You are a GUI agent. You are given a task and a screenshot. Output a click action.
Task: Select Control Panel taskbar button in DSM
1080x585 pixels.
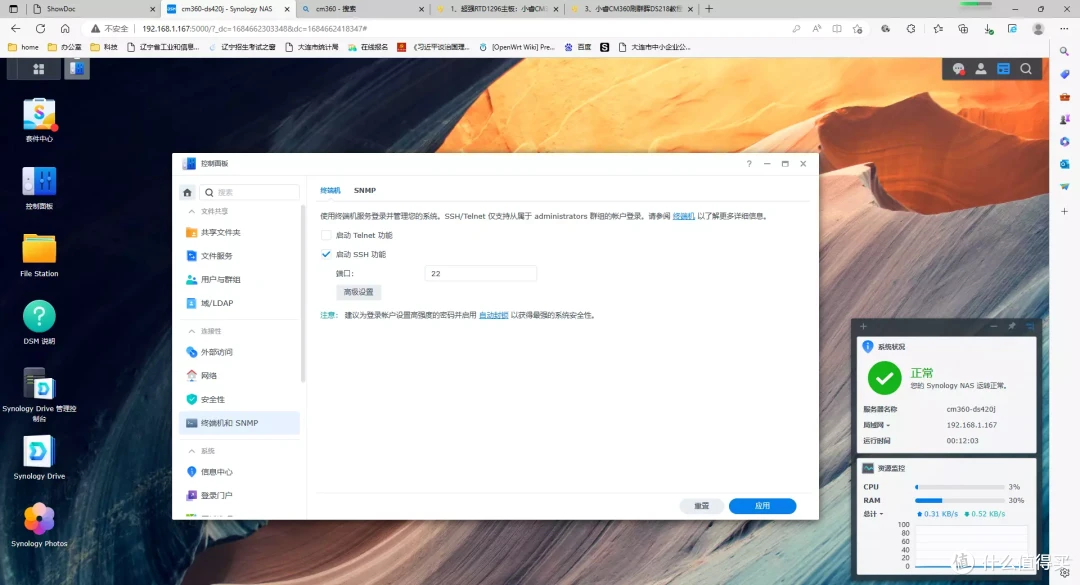[77, 69]
